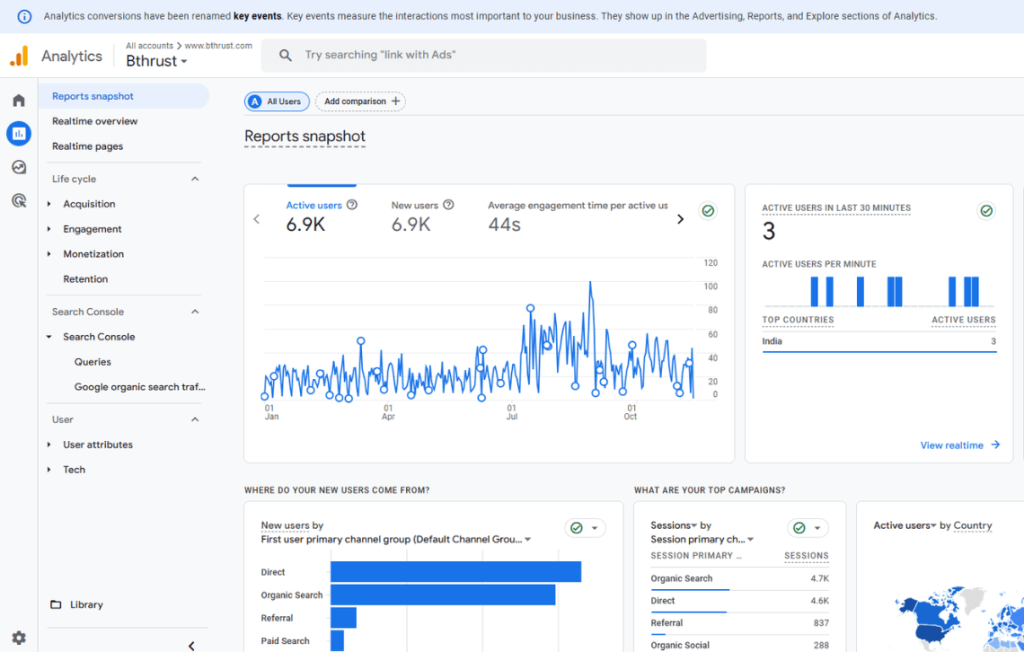Open the Advertising icon in left rail
1024x652 pixels.
pos(19,201)
